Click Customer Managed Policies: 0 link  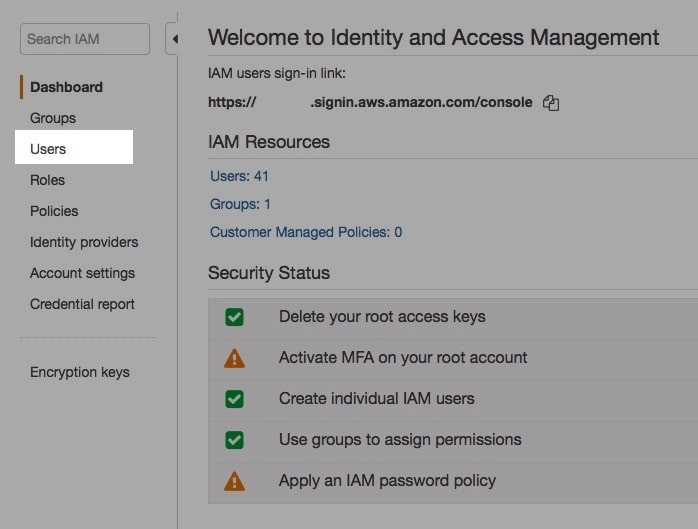(306, 232)
